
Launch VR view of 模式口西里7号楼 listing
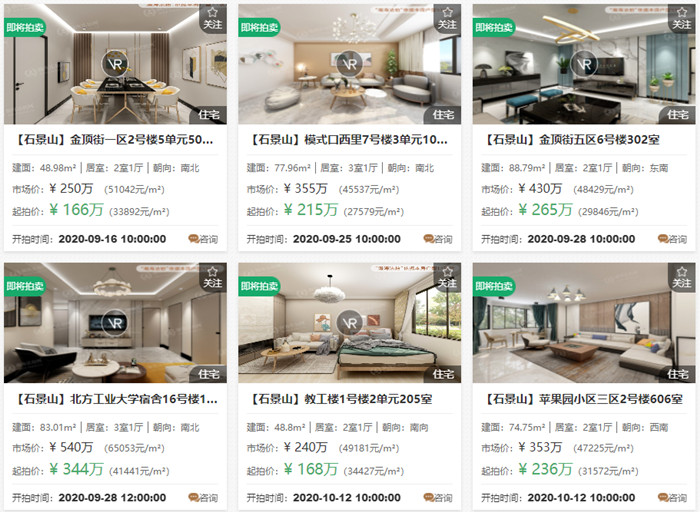350,64
